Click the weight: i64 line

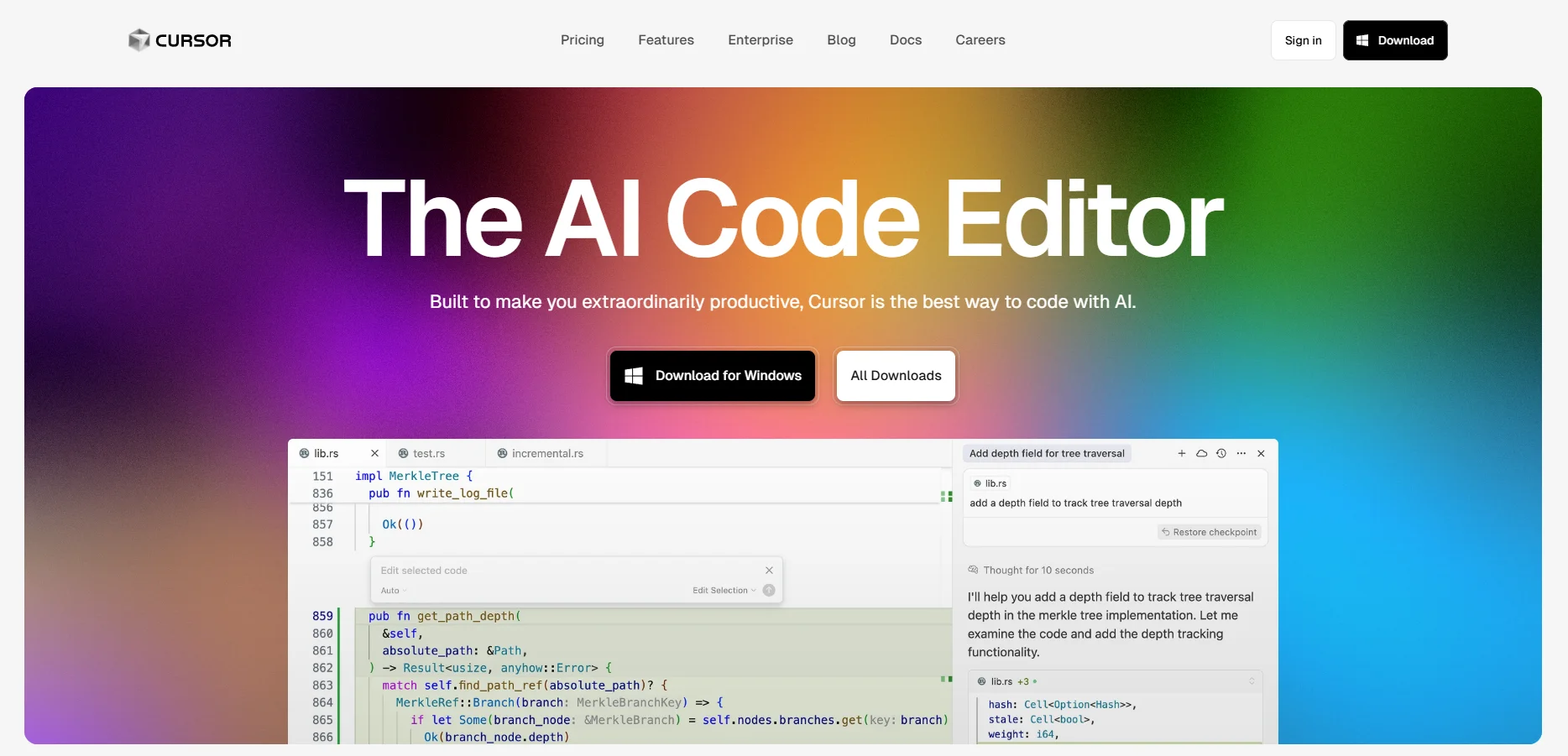click(1023, 734)
